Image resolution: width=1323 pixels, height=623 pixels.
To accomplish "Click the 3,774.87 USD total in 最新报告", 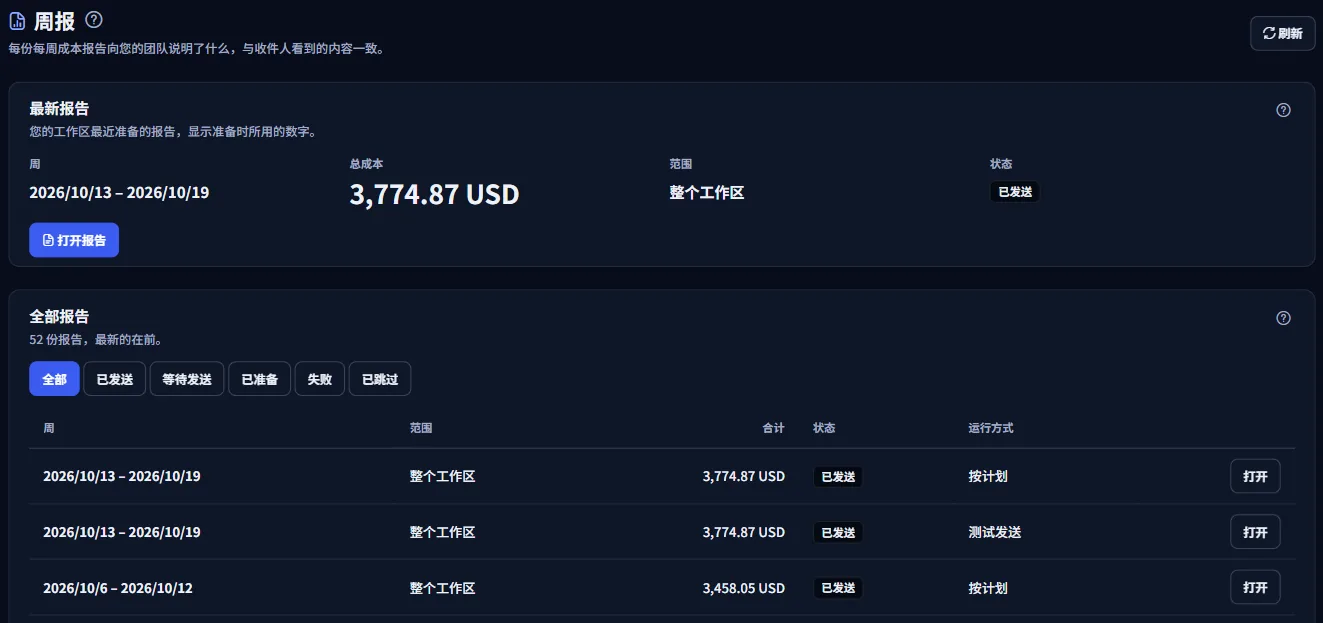I will pos(434,193).
